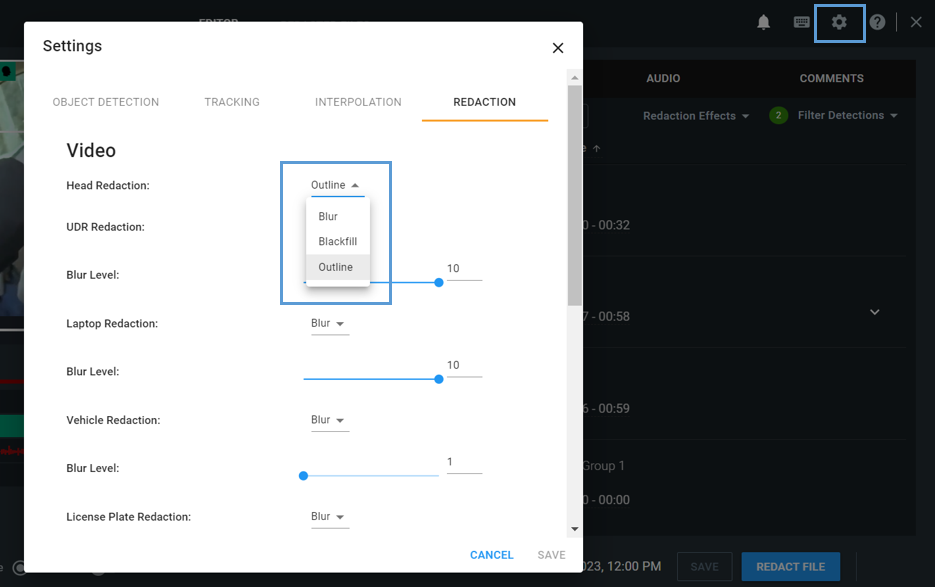Open the Interpolation tab

point(358,102)
